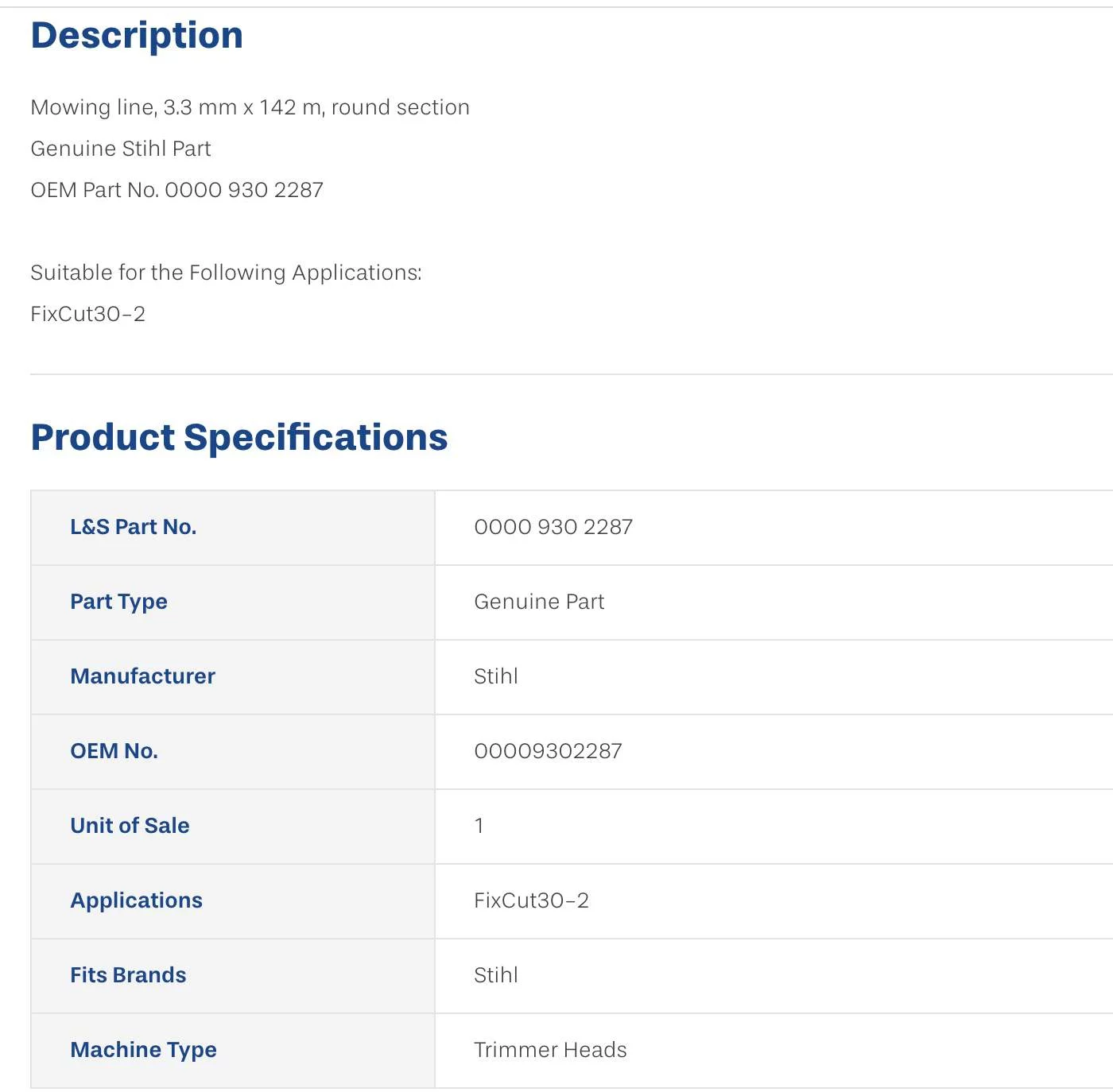Click the 'Fits Brands' row label

129,975
